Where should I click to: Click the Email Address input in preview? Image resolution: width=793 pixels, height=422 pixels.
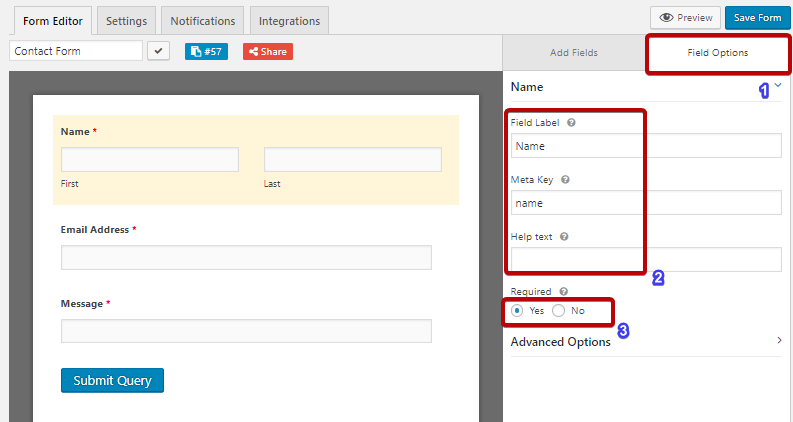(x=246, y=258)
